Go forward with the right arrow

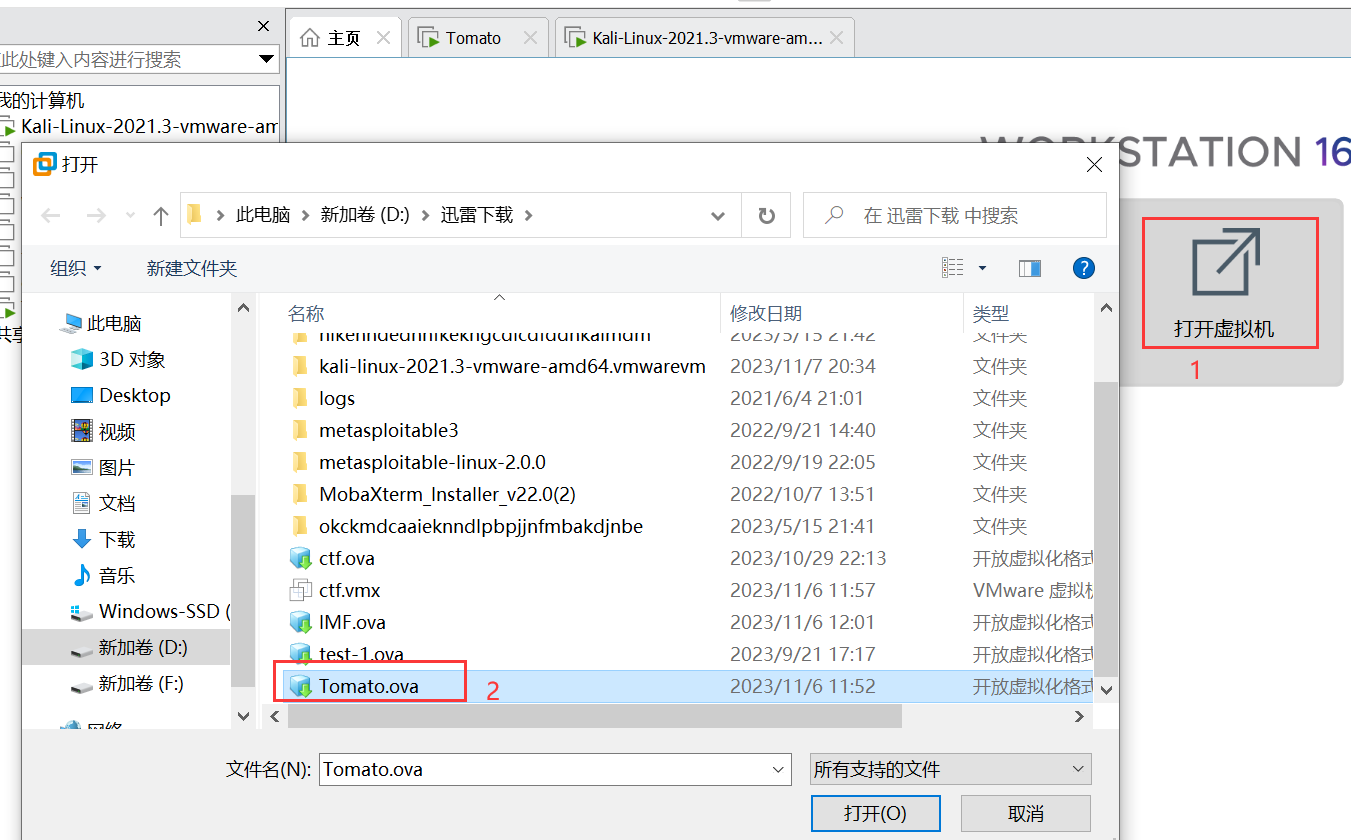(96, 215)
